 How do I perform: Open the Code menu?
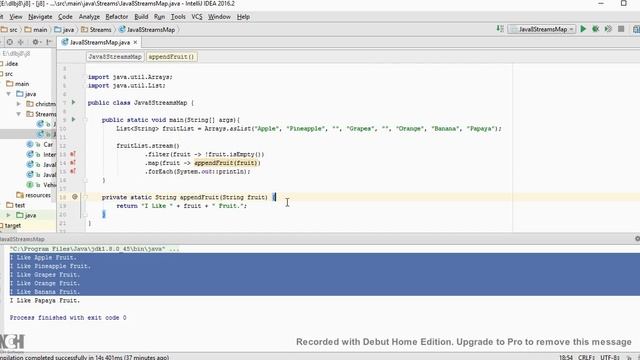[x=65, y=17]
